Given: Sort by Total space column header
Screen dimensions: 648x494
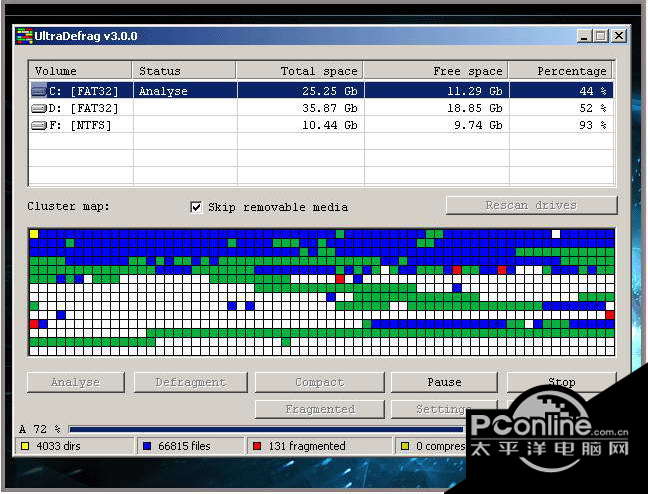Looking at the screenshot, I should click(x=300, y=71).
